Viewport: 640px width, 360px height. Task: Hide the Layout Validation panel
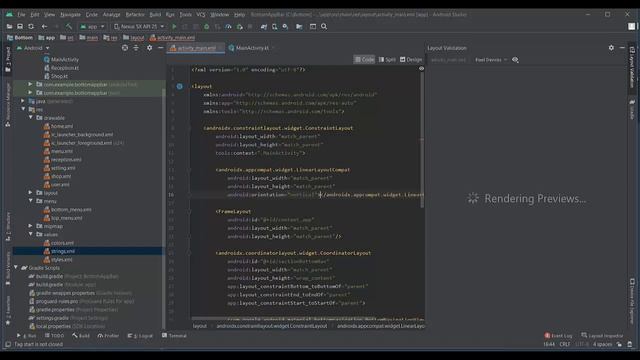pyautogui.click(x=622, y=48)
